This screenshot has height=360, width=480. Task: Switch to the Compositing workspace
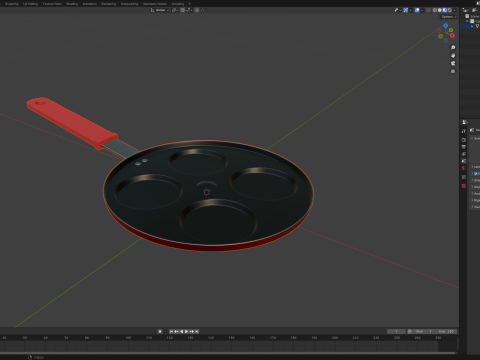[x=129, y=4]
